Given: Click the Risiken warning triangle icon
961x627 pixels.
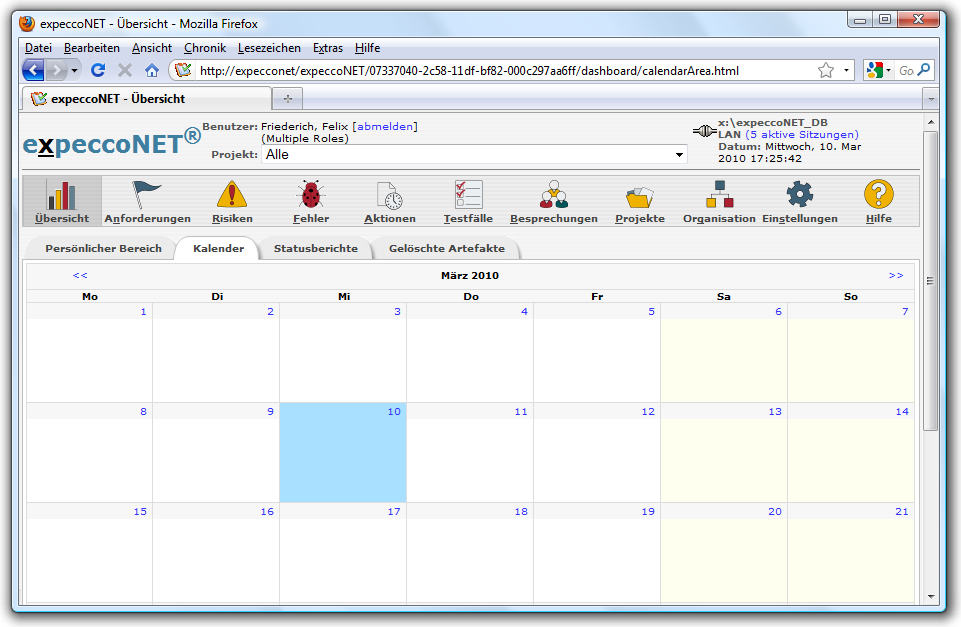Looking at the screenshot, I should [x=232, y=195].
